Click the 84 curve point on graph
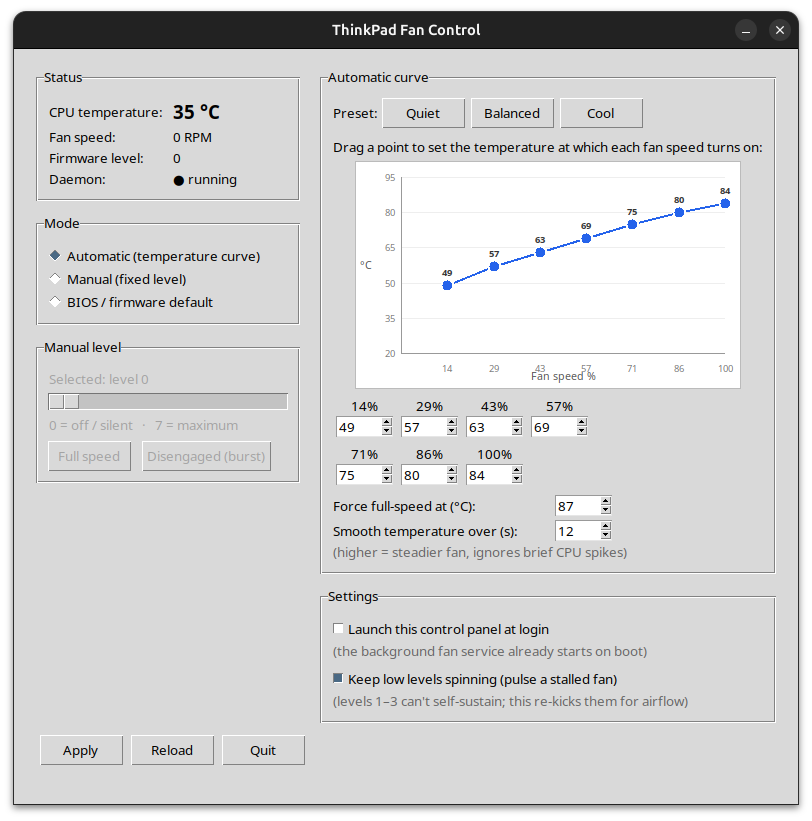The image size is (812, 821). (725, 203)
